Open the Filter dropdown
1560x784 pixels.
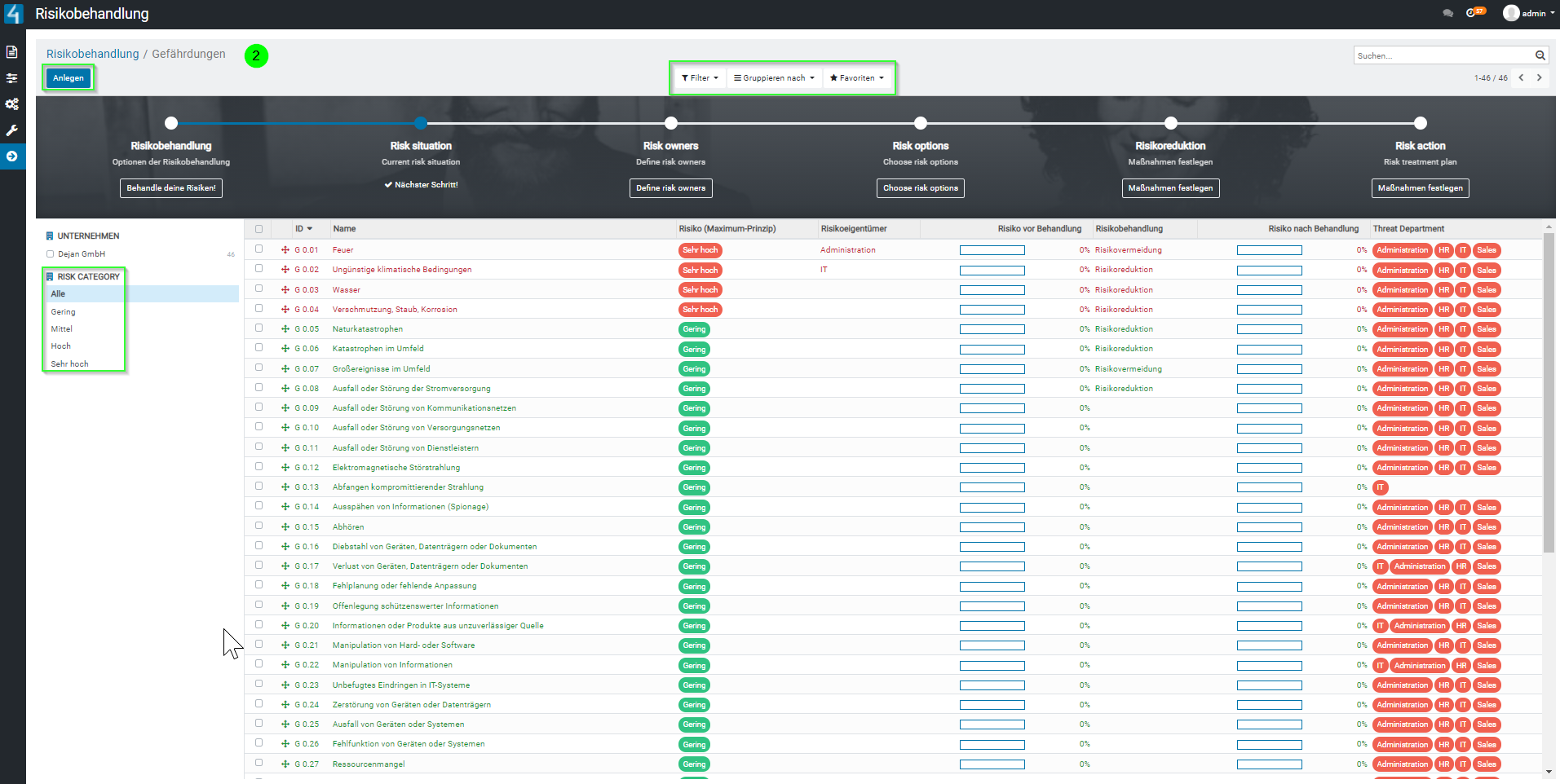pyautogui.click(x=700, y=78)
